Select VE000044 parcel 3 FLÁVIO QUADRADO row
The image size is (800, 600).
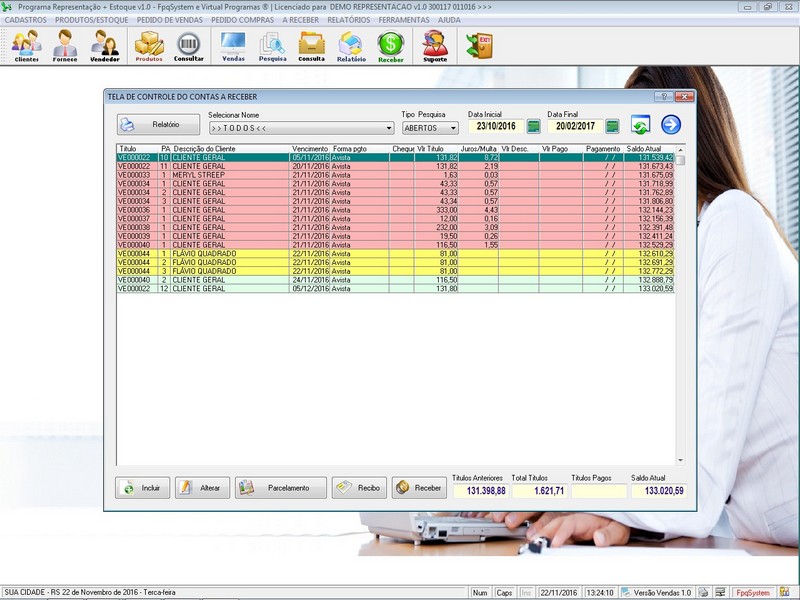click(x=395, y=271)
